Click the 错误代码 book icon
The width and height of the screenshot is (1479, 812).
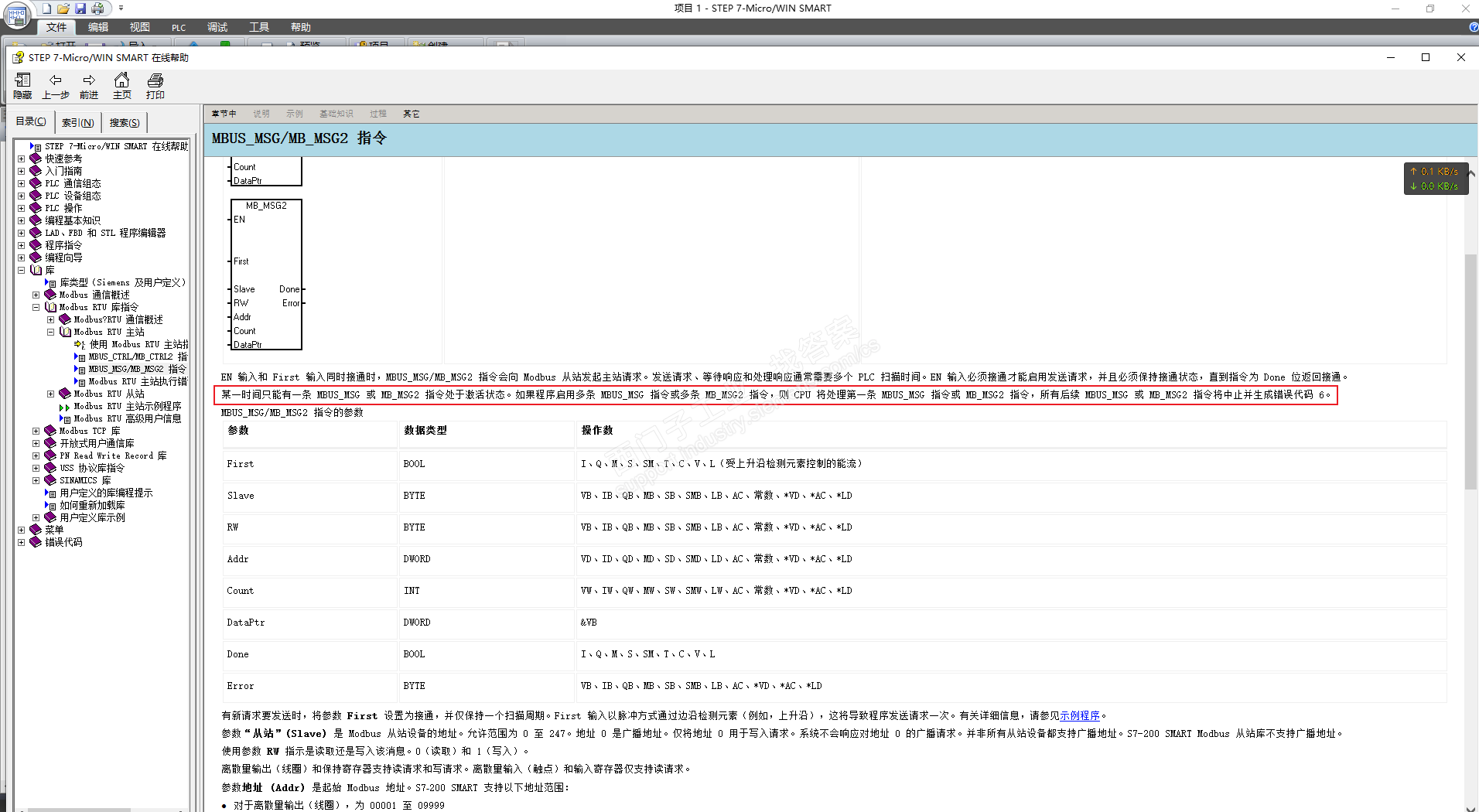click(36, 542)
